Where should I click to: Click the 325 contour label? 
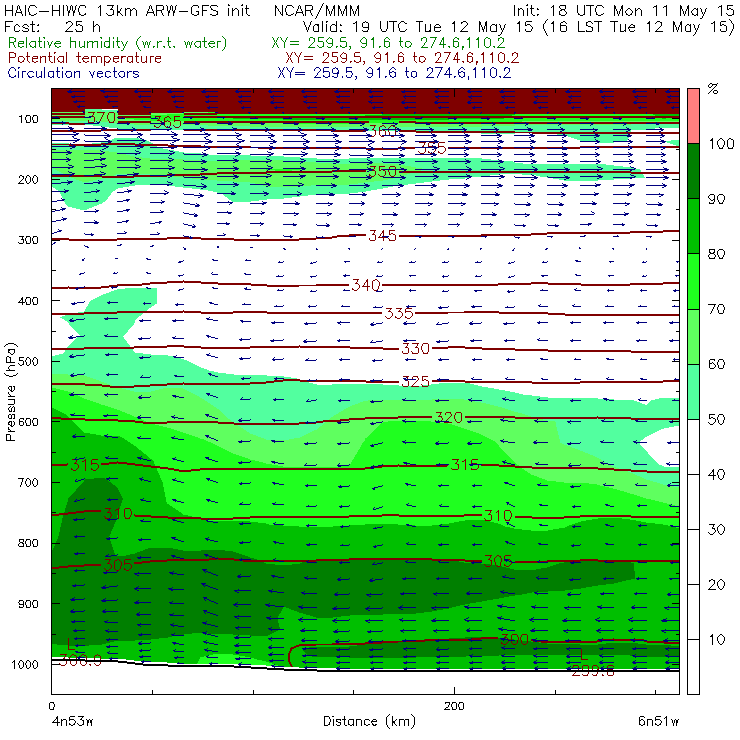(x=415, y=381)
